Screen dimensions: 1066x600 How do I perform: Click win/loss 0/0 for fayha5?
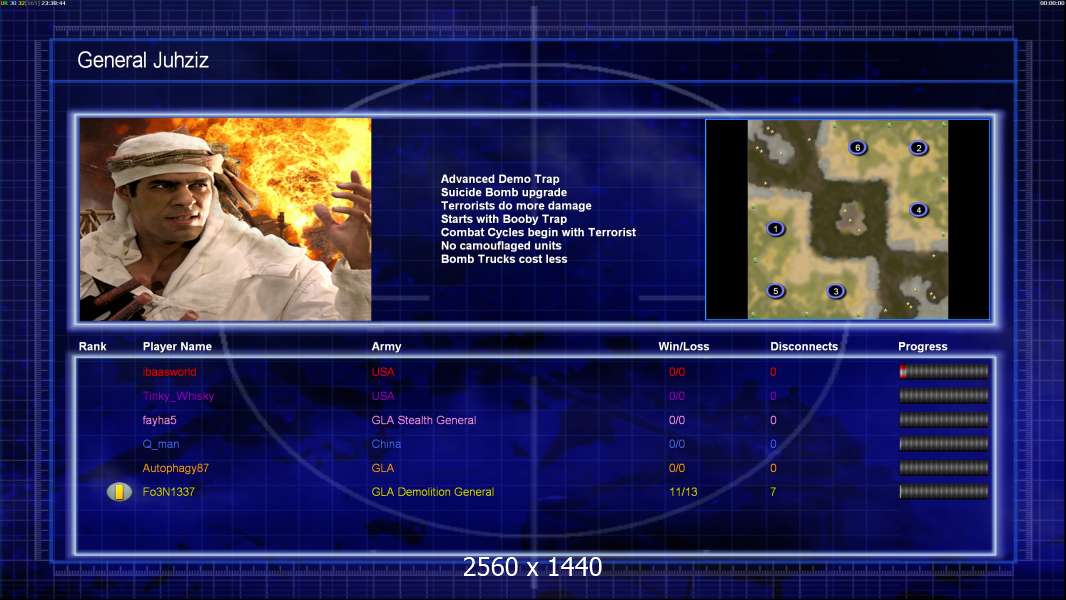676,420
